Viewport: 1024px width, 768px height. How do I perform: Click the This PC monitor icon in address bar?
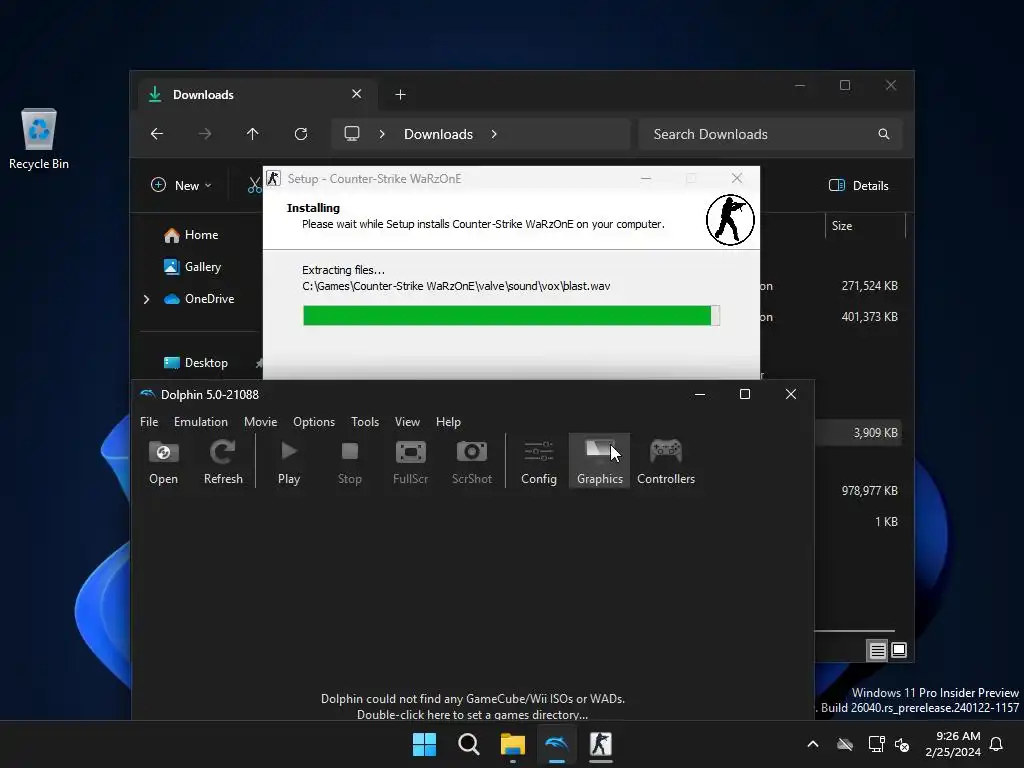click(x=352, y=134)
